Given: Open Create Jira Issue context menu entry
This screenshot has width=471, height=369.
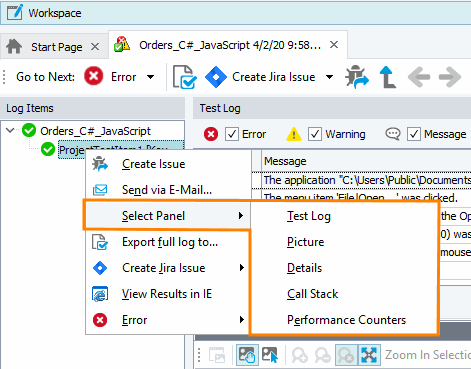Looking at the screenshot, I should click(x=168, y=268).
